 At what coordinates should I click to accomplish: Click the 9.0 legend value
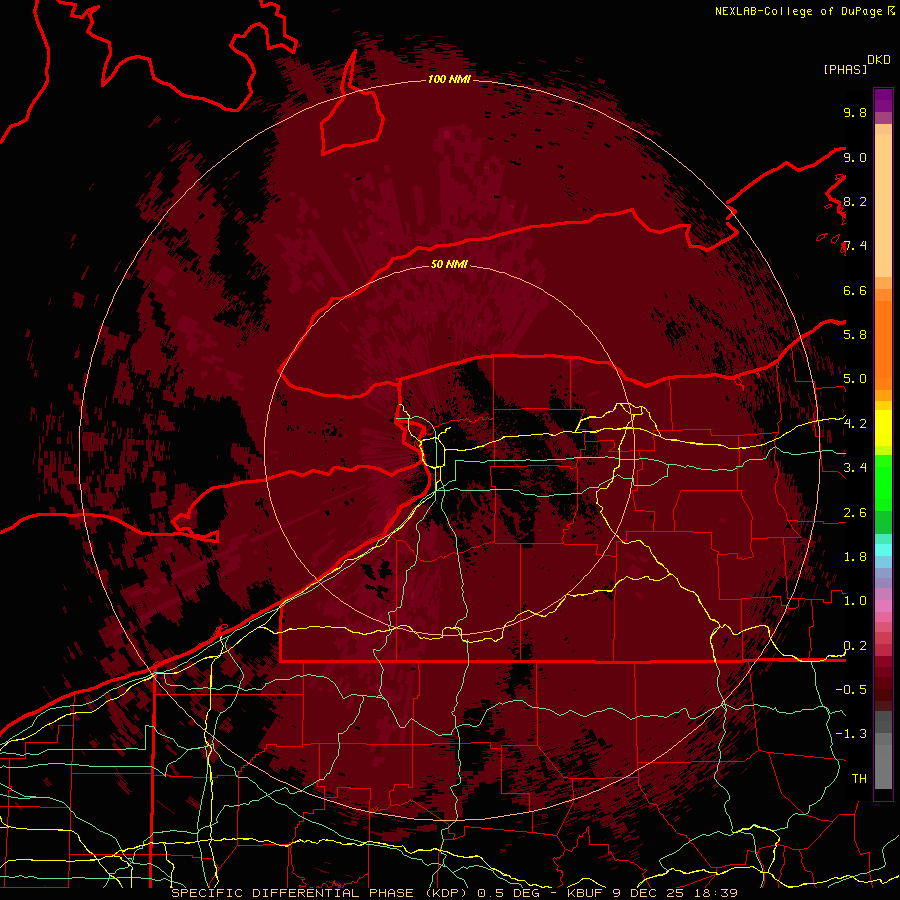point(855,157)
